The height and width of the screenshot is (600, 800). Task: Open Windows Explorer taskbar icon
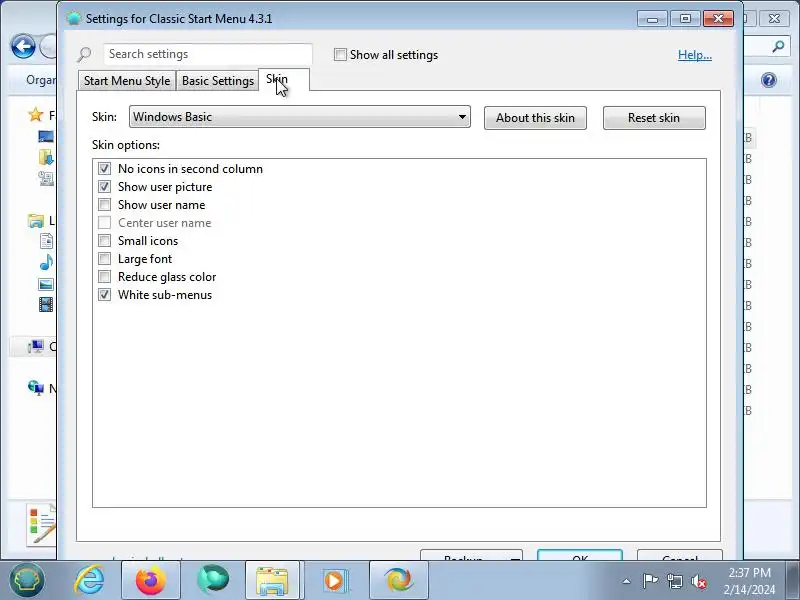274,581
